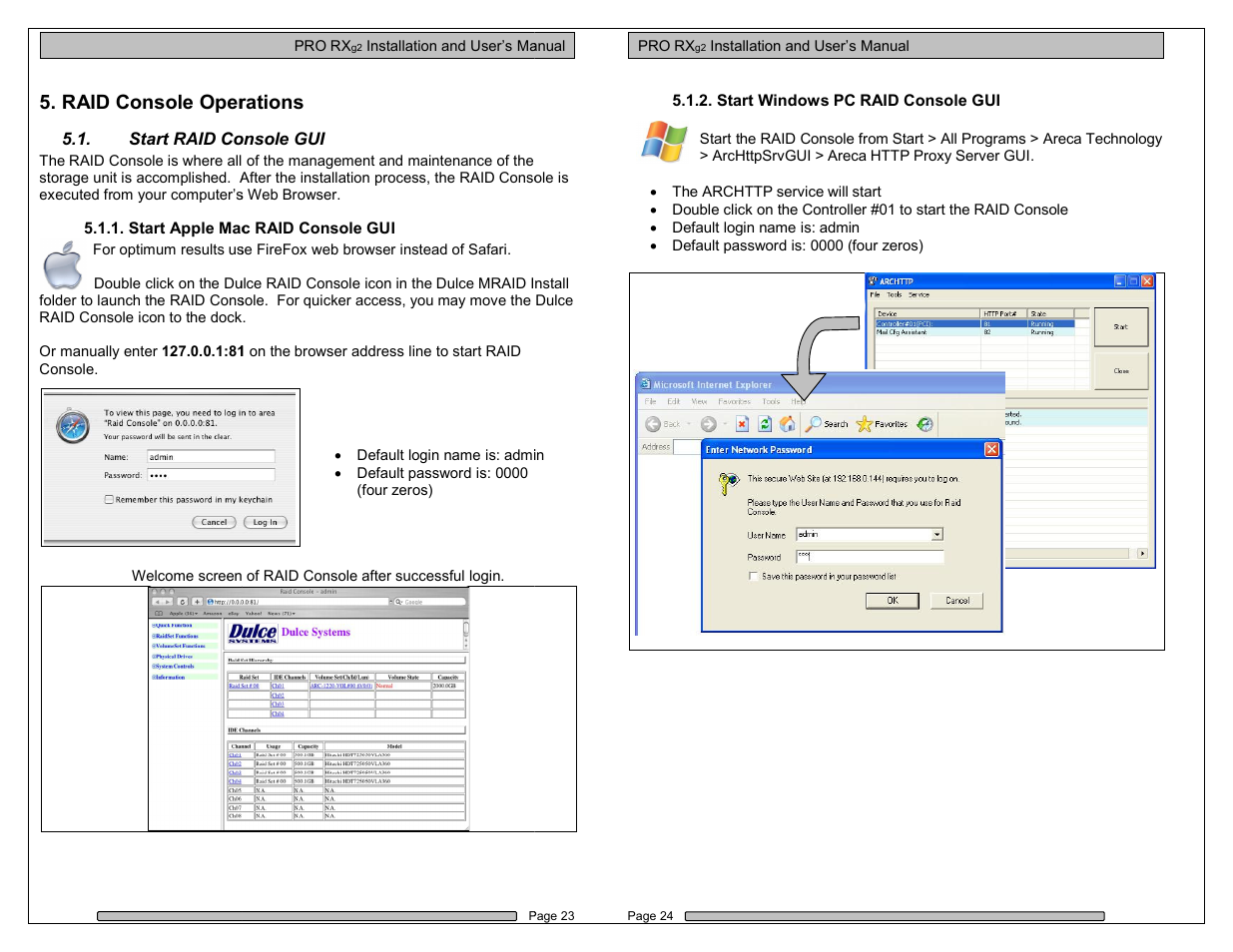This screenshot has width=1233, height=952.
Task: Open the Edit menu in Internet Explorer
Action: click(x=674, y=401)
